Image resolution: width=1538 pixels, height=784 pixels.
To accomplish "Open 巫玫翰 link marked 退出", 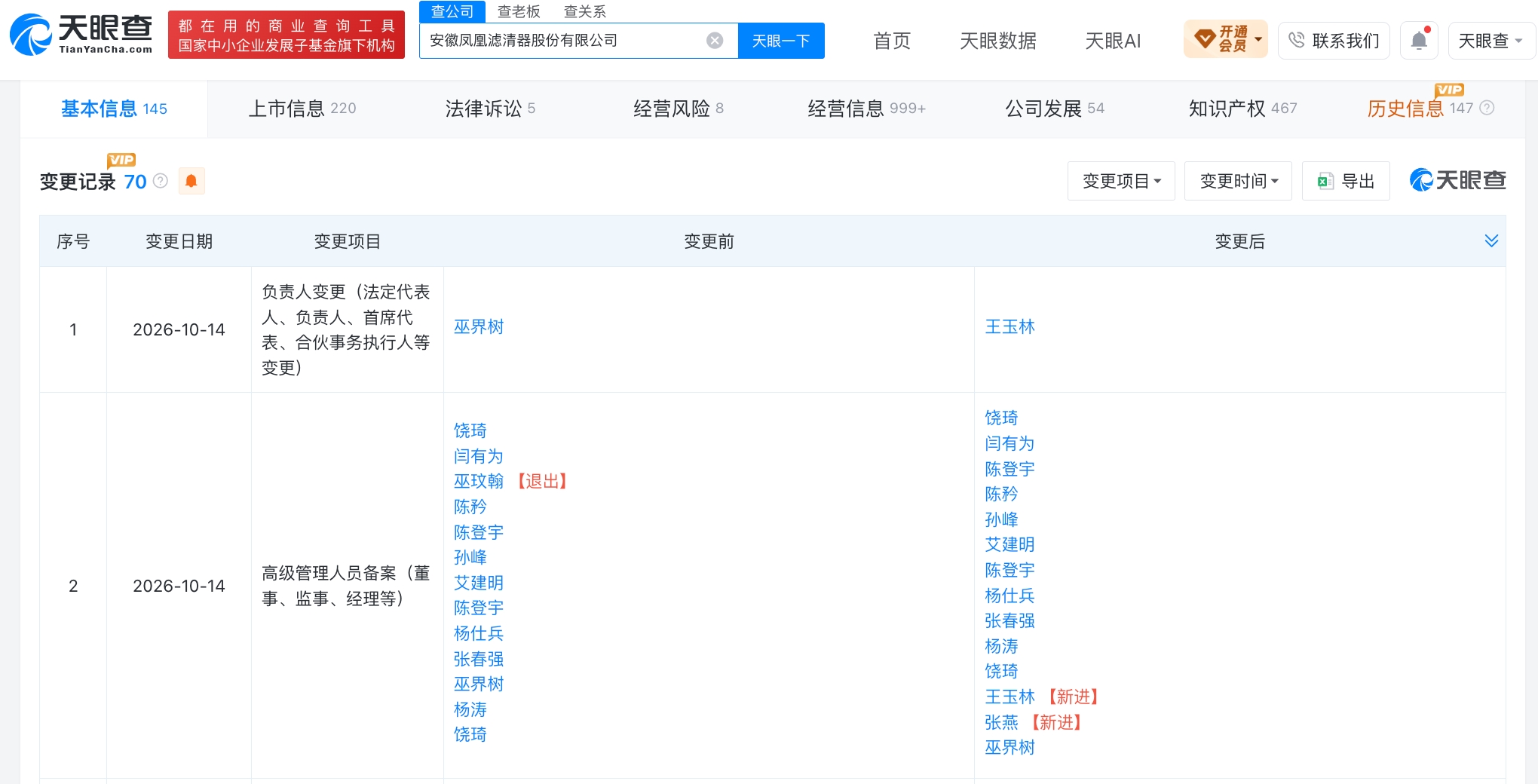I will pyautogui.click(x=479, y=481).
